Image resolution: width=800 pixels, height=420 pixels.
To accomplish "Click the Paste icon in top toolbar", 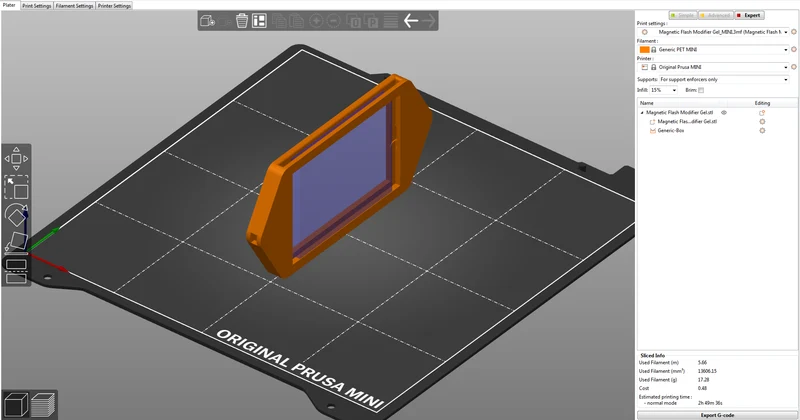I will (296, 21).
